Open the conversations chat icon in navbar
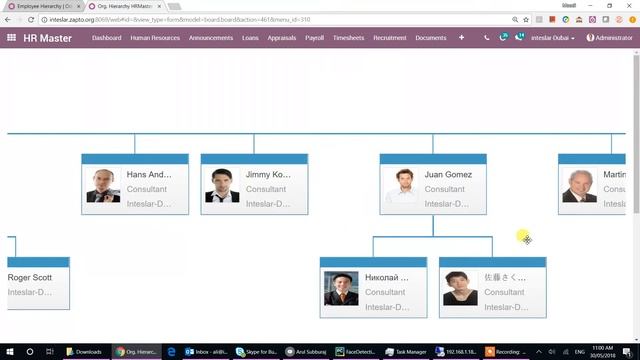 click(x=519, y=37)
